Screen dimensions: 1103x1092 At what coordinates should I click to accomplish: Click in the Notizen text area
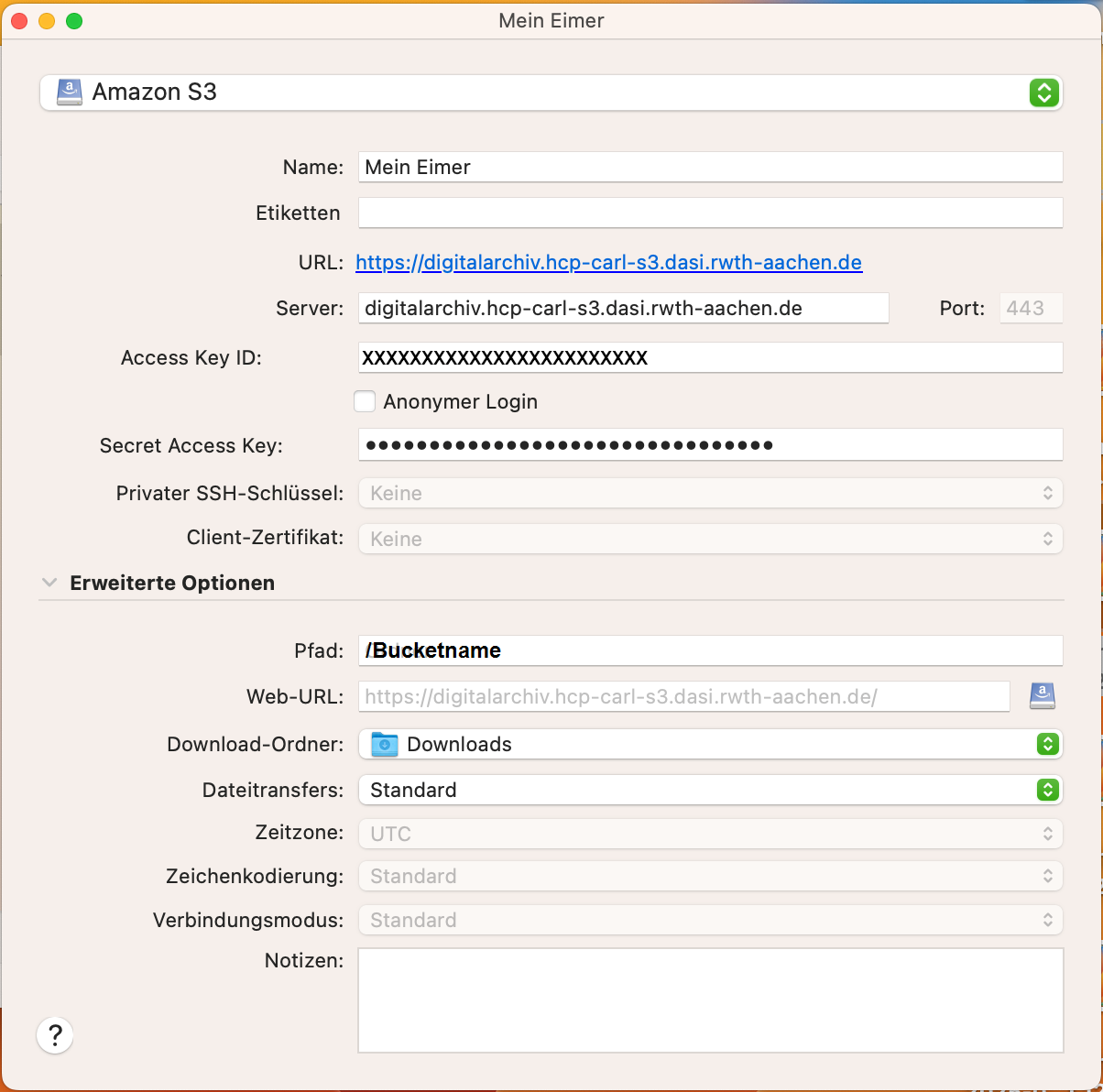click(x=710, y=1000)
